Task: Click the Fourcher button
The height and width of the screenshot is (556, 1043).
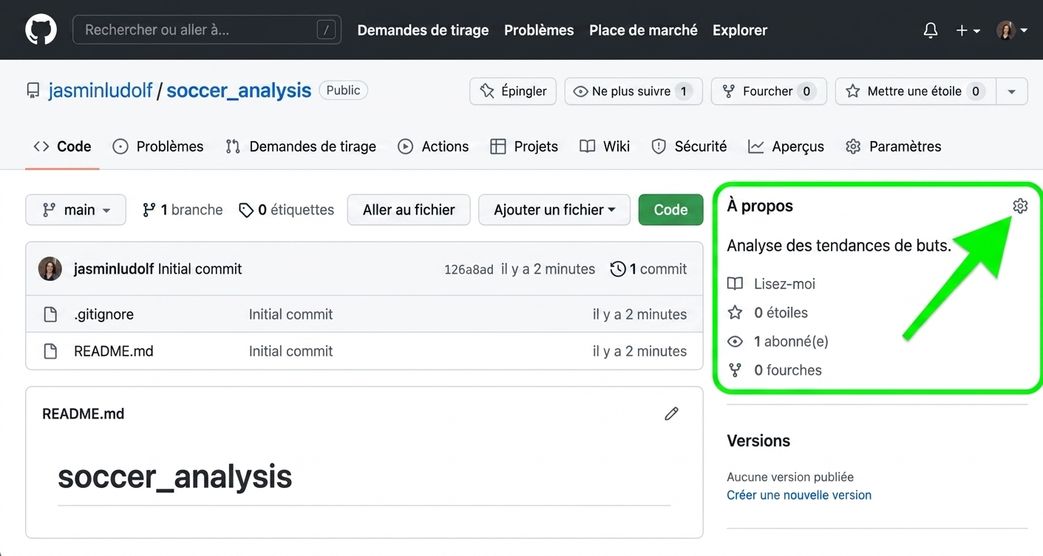Action: pyautogui.click(x=769, y=91)
